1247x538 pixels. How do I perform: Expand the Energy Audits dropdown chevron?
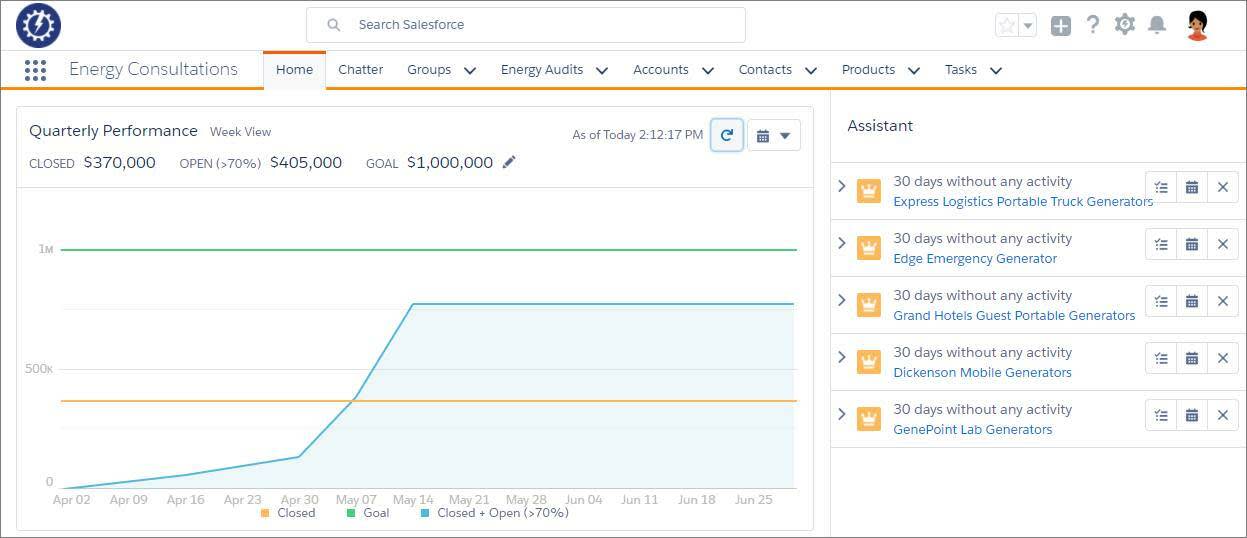tap(602, 71)
